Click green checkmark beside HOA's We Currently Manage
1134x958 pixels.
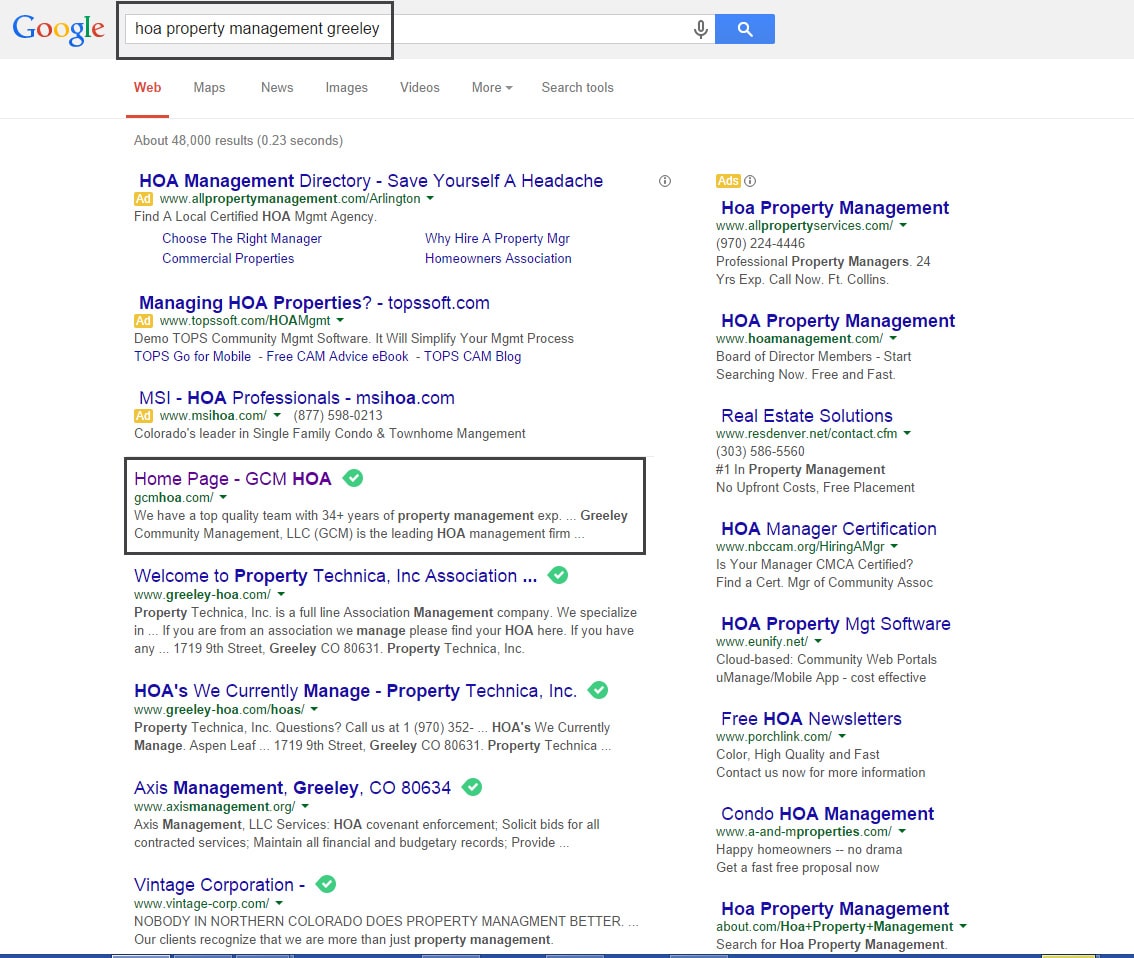597,690
